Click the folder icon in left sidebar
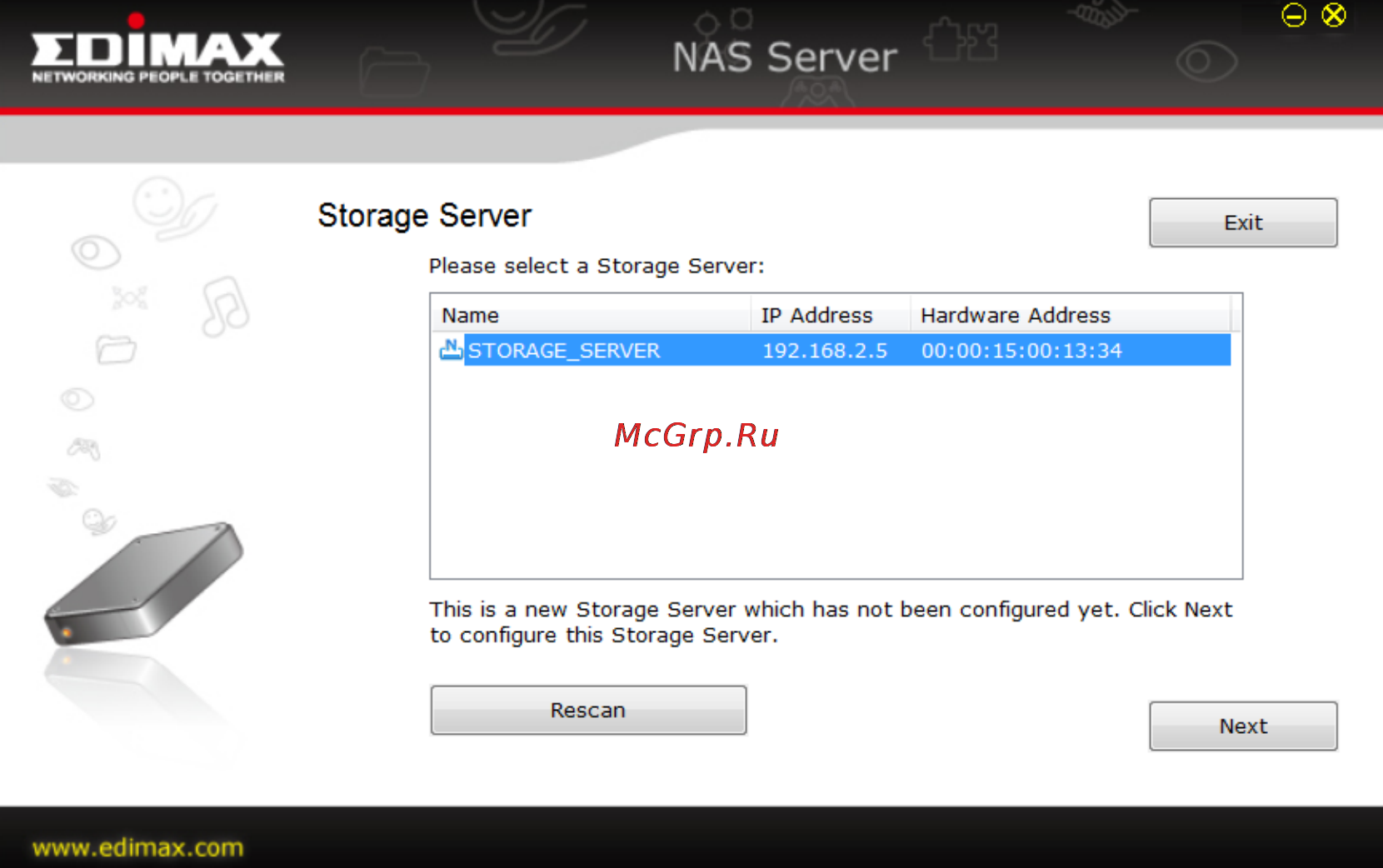Image resolution: width=1383 pixels, height=868 pixels. click(116, 349)
